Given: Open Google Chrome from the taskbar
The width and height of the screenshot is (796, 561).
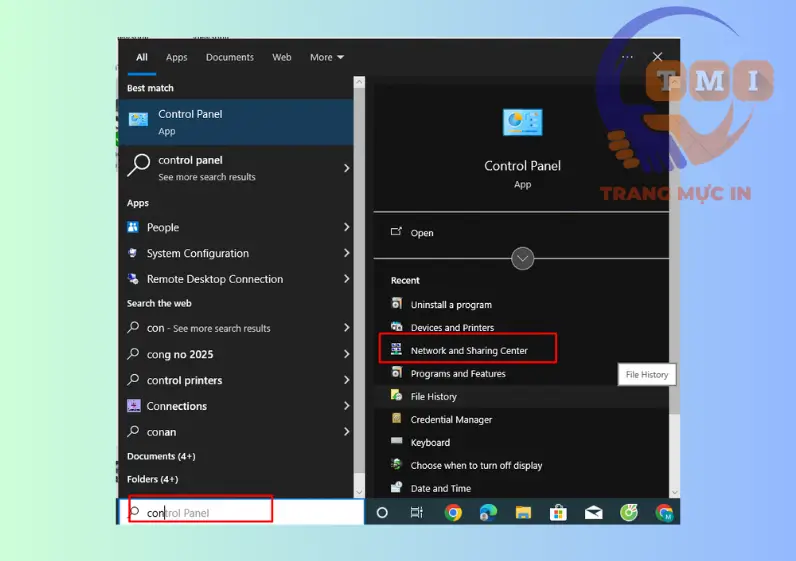Looking at the screenshot, I should (x=453, y=513).
